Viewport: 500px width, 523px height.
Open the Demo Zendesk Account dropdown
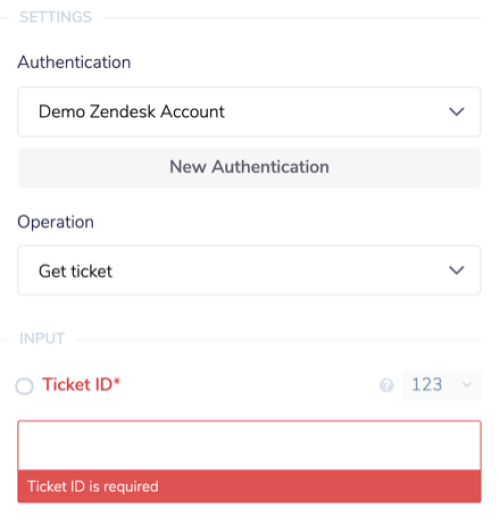coord(249,112)
